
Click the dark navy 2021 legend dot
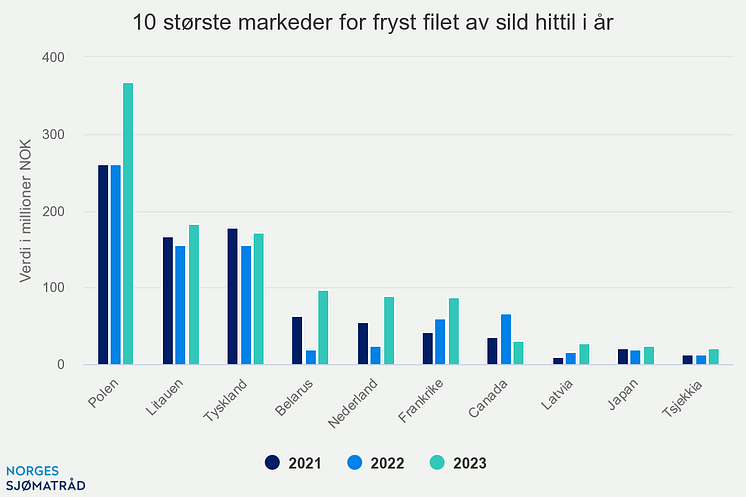[x=272, y=463]
